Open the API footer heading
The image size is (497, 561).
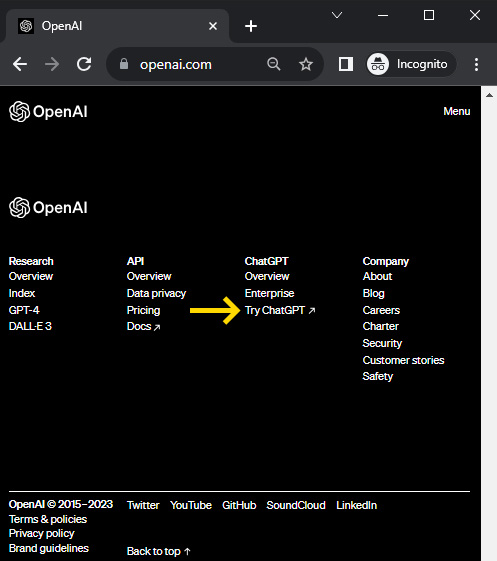[135, 261]
